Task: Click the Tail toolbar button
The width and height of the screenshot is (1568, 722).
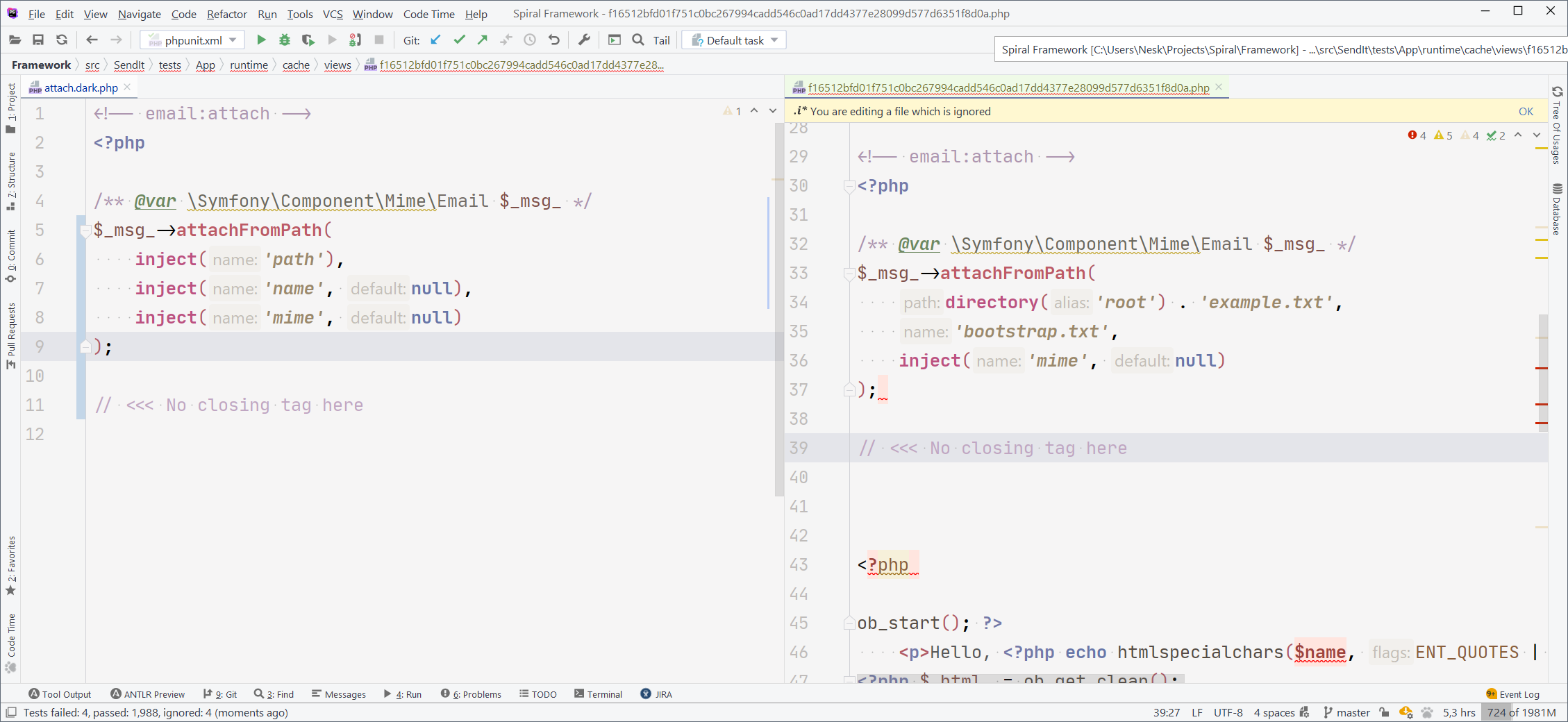Action: 662,40
